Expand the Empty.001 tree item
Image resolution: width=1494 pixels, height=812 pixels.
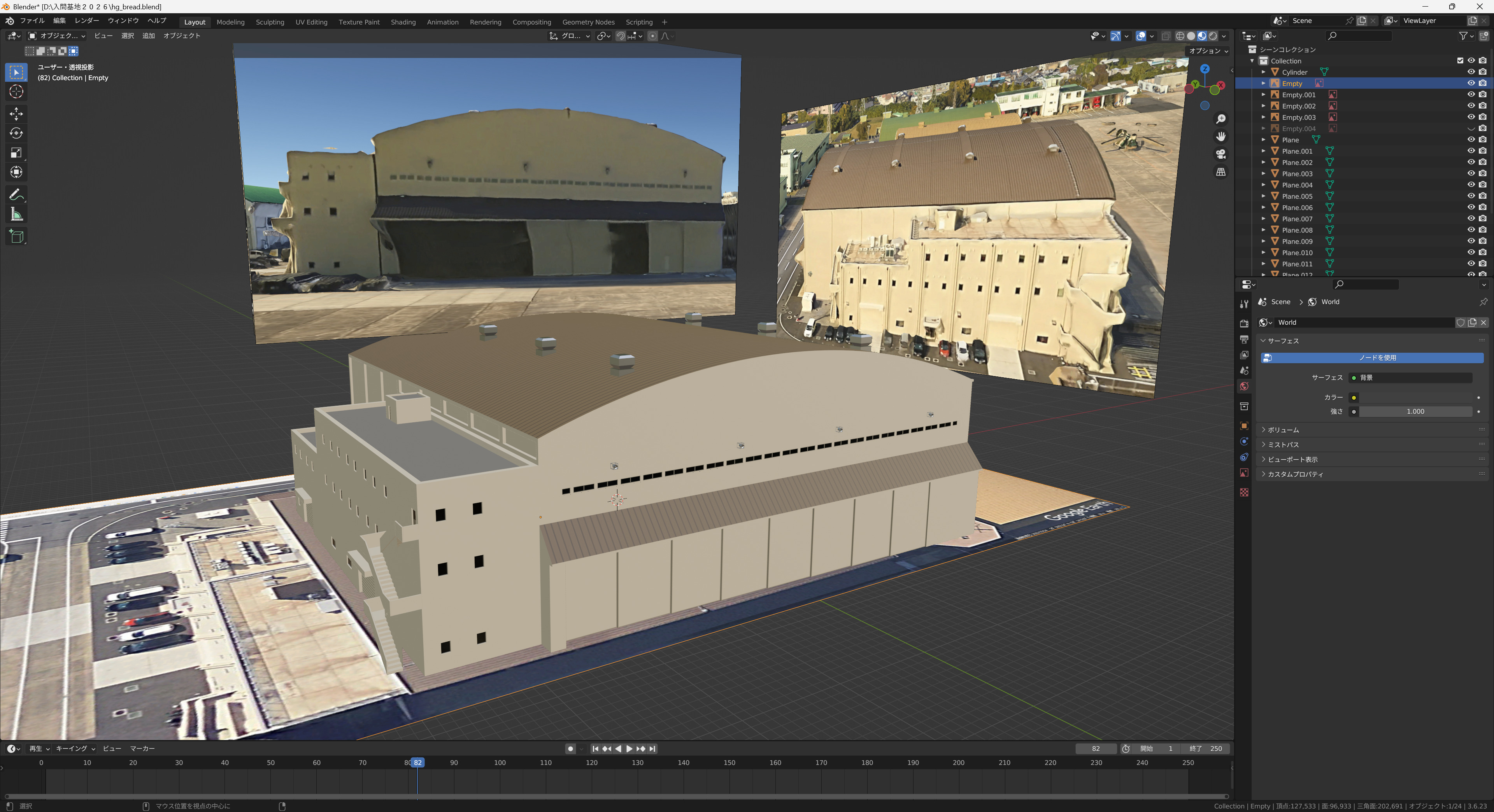1263,94
